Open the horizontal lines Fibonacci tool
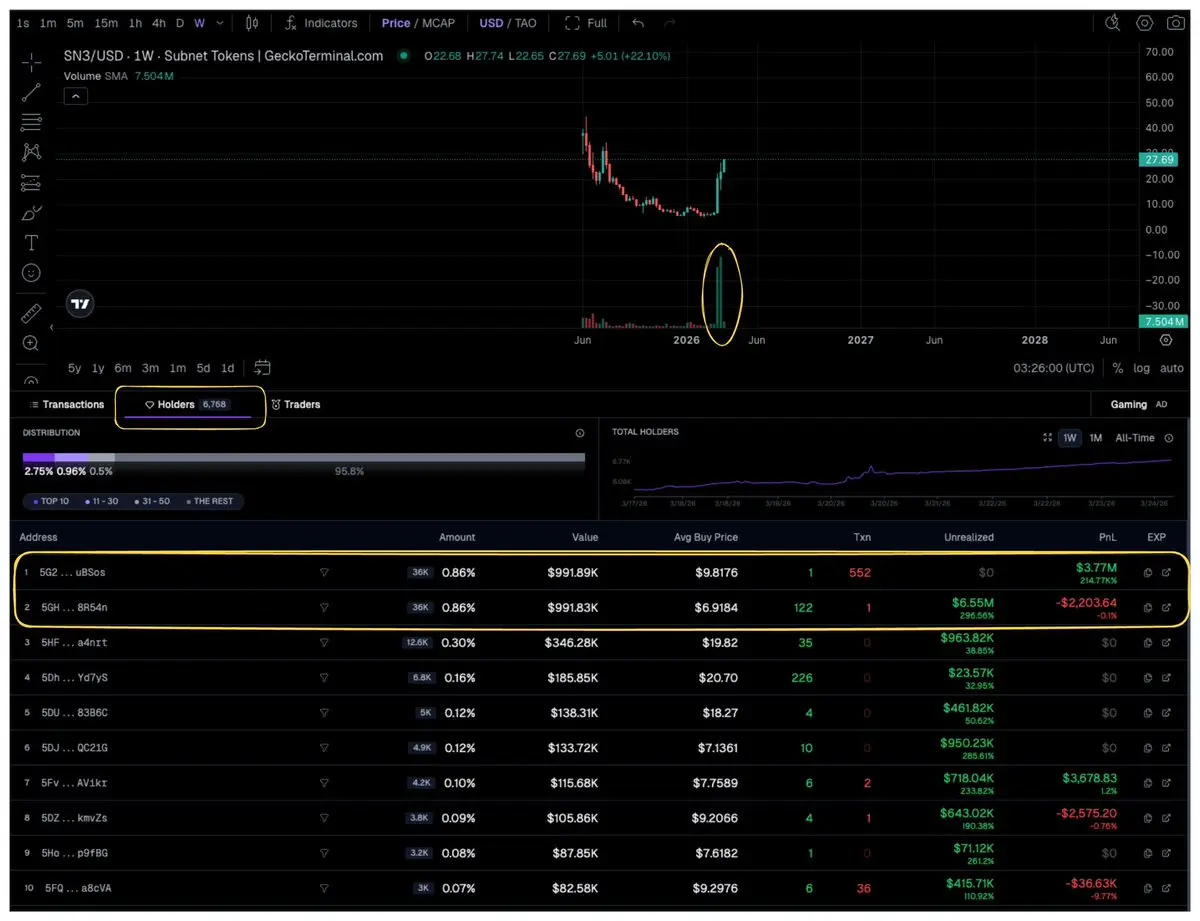Image resolution: width=1200 pixels, height=921 pixels. coord(31,122)
